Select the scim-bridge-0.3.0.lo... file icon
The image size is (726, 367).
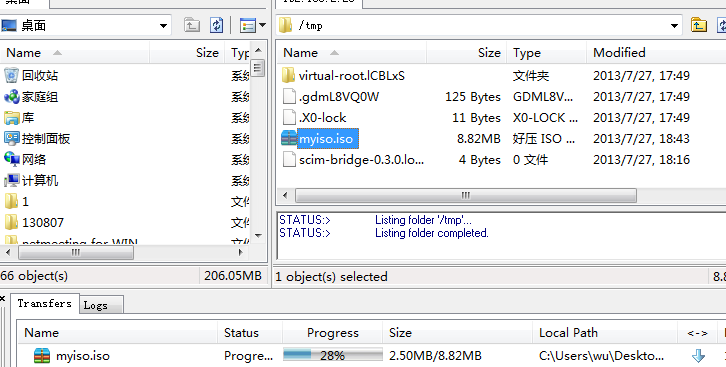[x=289, y=160]
